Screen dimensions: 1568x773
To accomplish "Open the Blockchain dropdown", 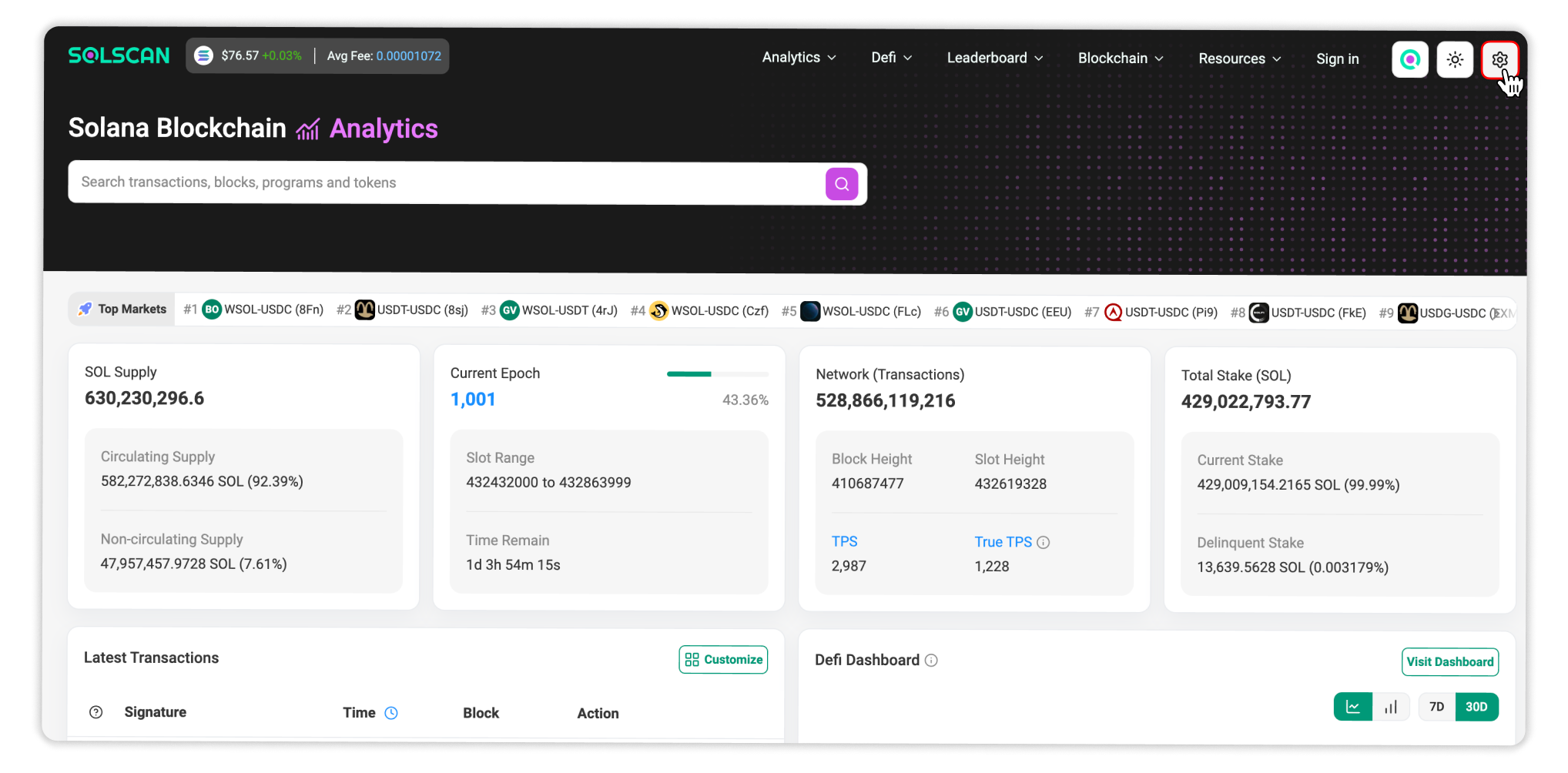I will (1121, 59).
